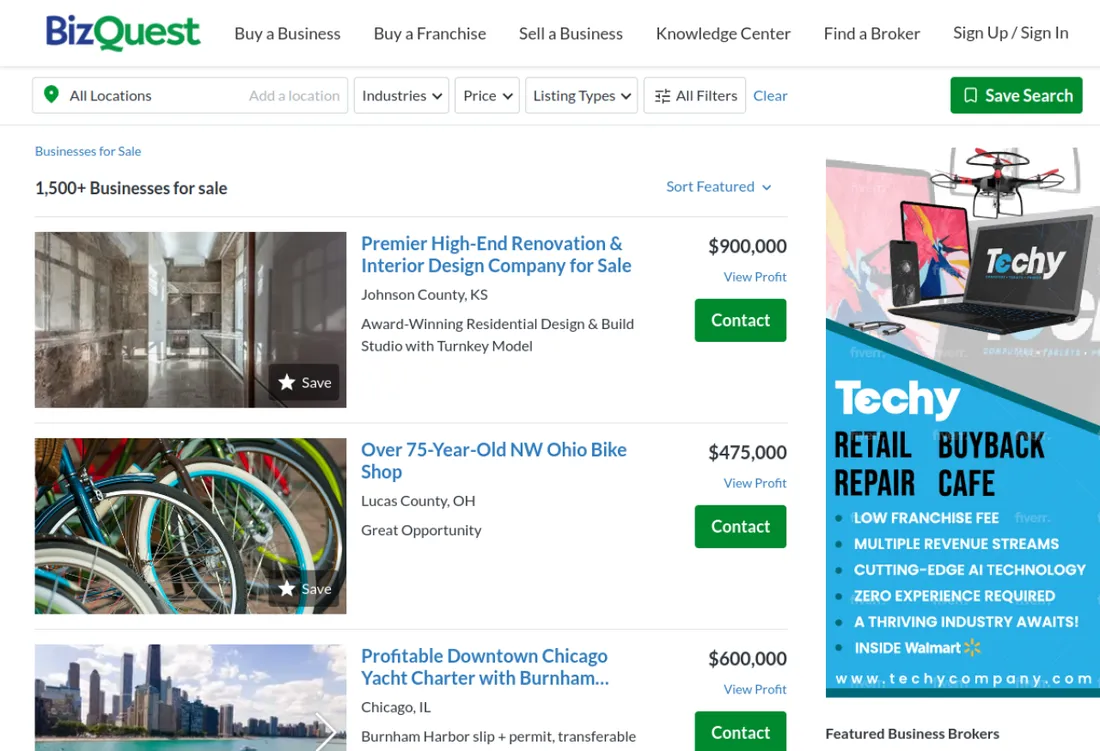Contact seller of $900,000 renovation company
The height and width of the screenshot is (751, 1100).
(x=741, y=320)
